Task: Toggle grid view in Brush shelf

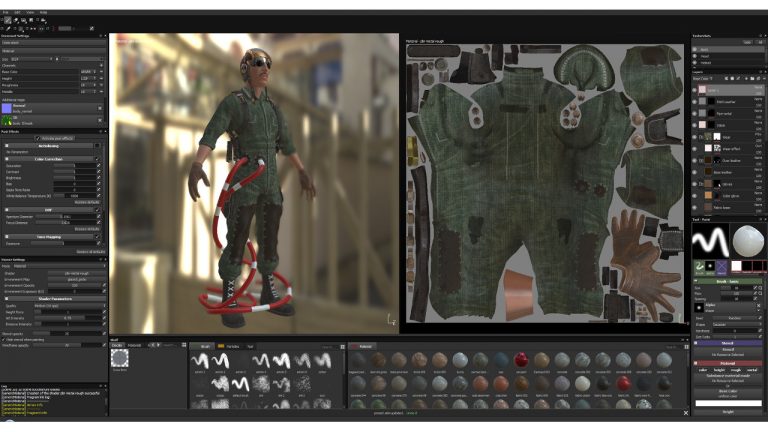Action: (342, 347)
